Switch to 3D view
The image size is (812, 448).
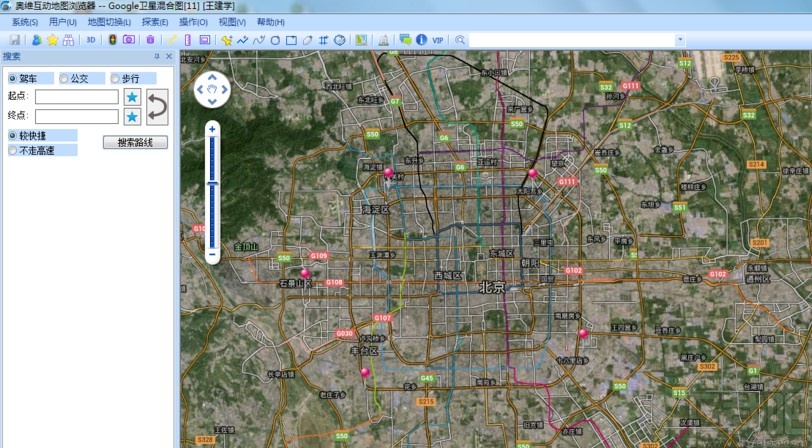[x=91, y=40]
